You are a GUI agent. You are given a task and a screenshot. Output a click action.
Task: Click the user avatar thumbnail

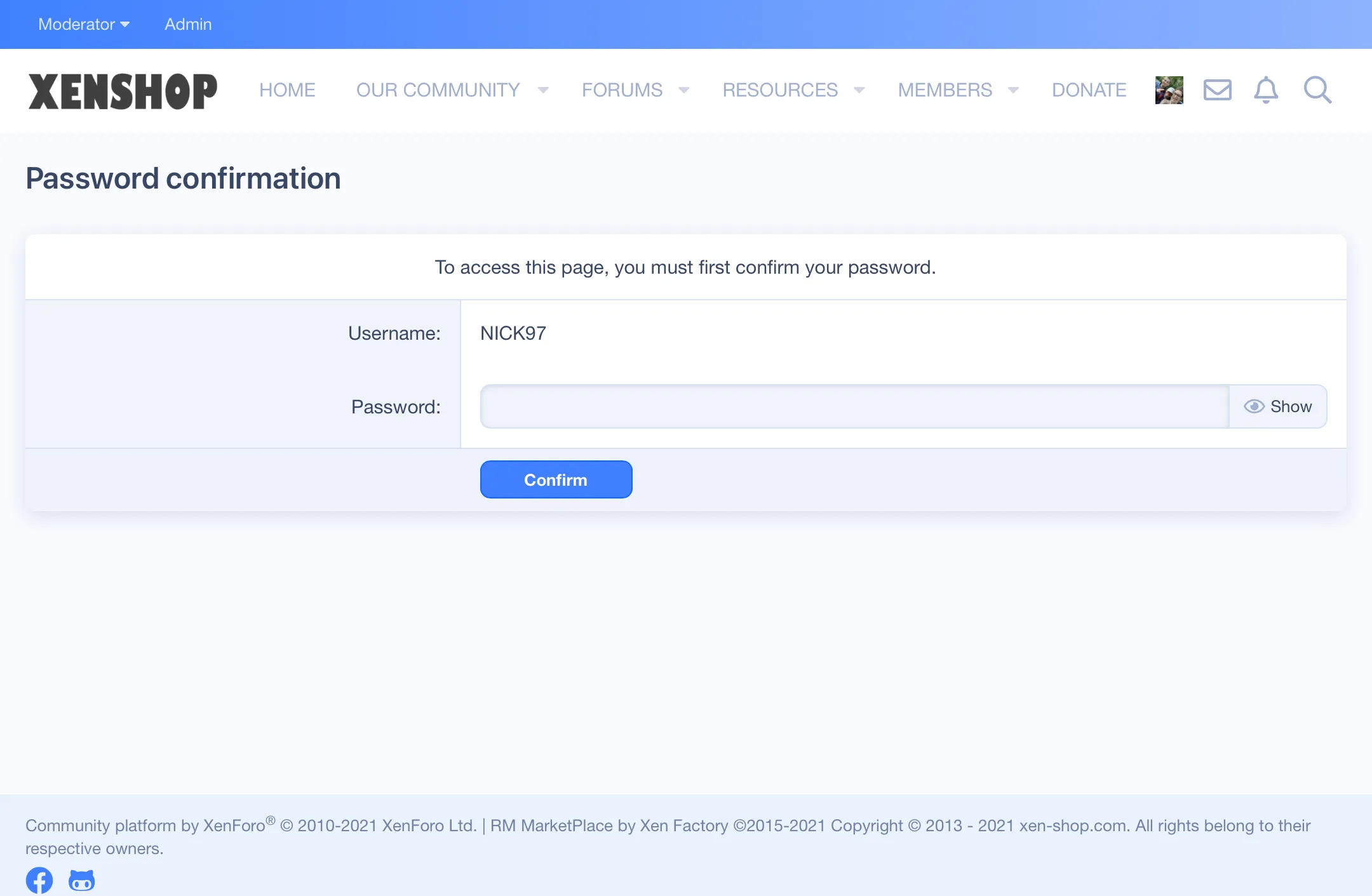coord(1169,90)
